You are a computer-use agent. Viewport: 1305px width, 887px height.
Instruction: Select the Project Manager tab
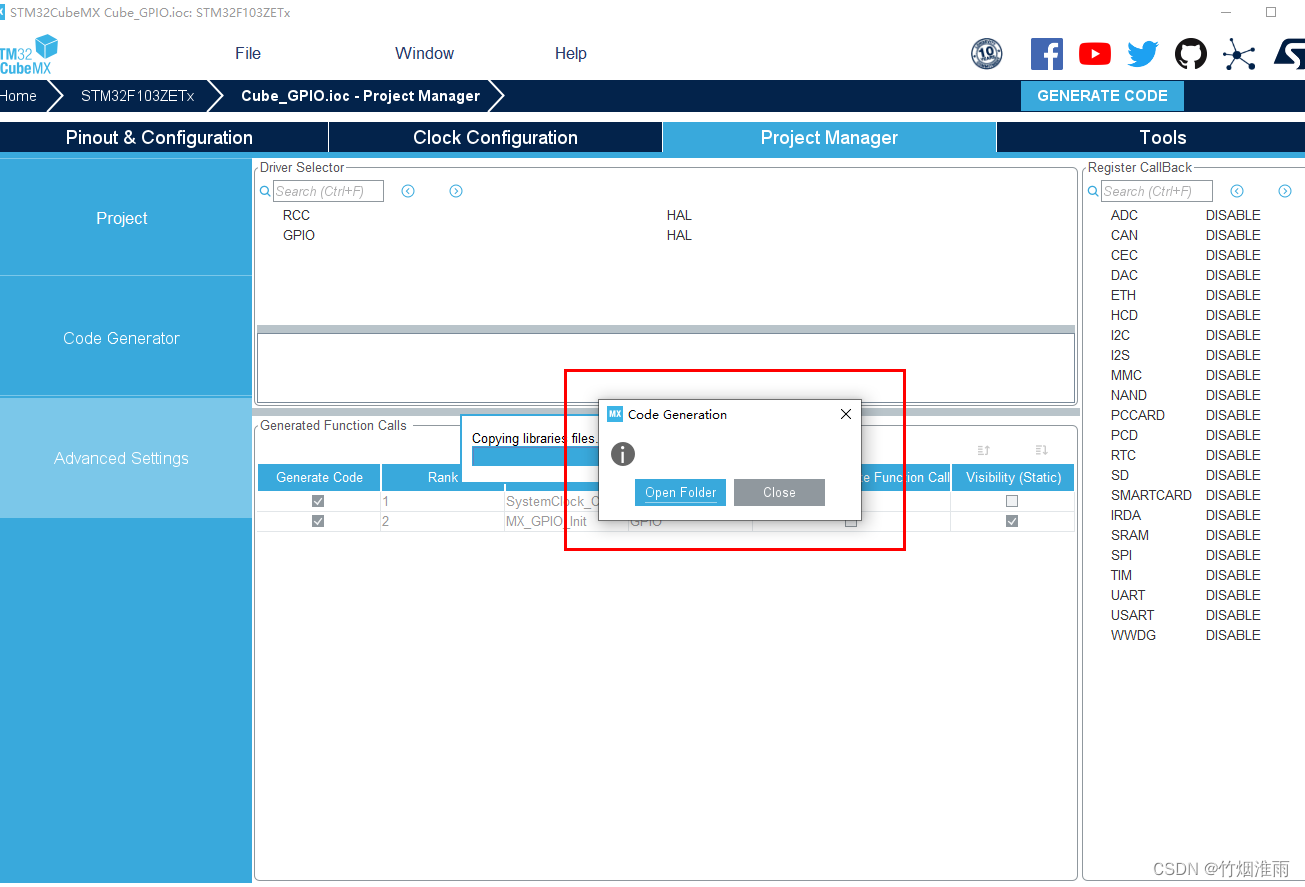[x=829, y=138]
